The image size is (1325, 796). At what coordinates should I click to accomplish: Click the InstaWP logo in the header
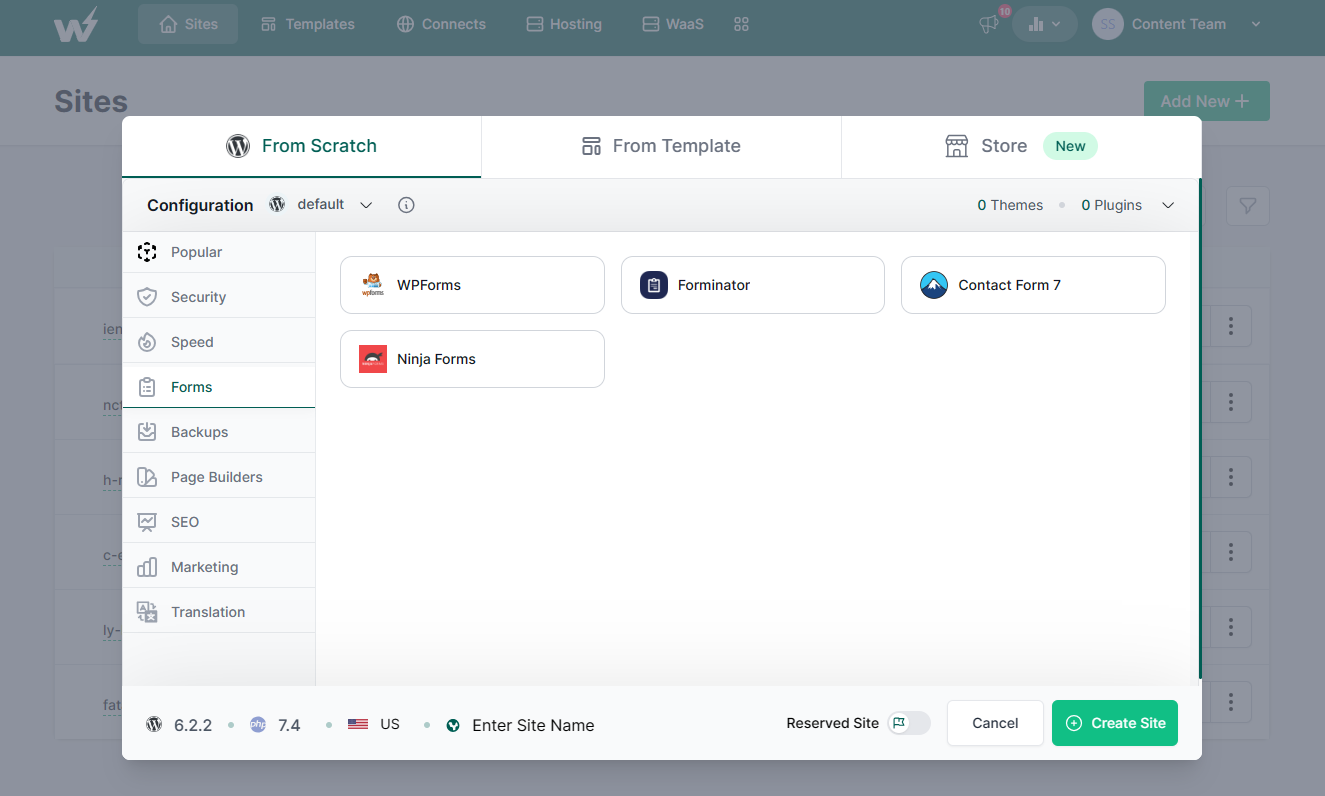coord(76,24)
